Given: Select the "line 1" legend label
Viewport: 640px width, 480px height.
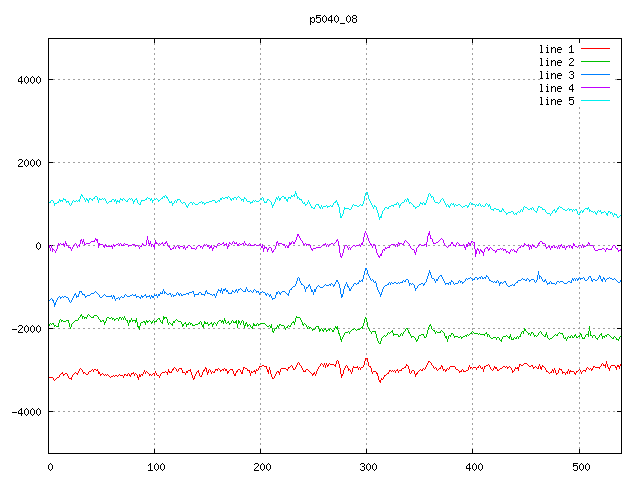Looking at the screenshot, I should [x=557, y=49].
